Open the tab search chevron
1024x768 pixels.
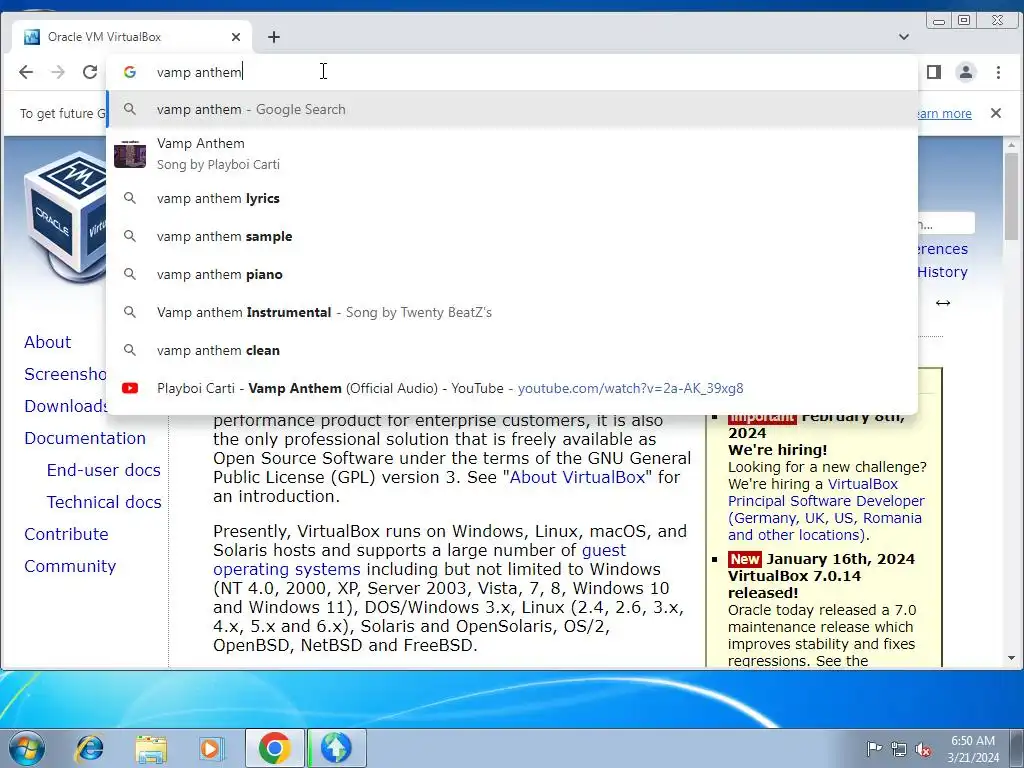click(x=904, y=37)
